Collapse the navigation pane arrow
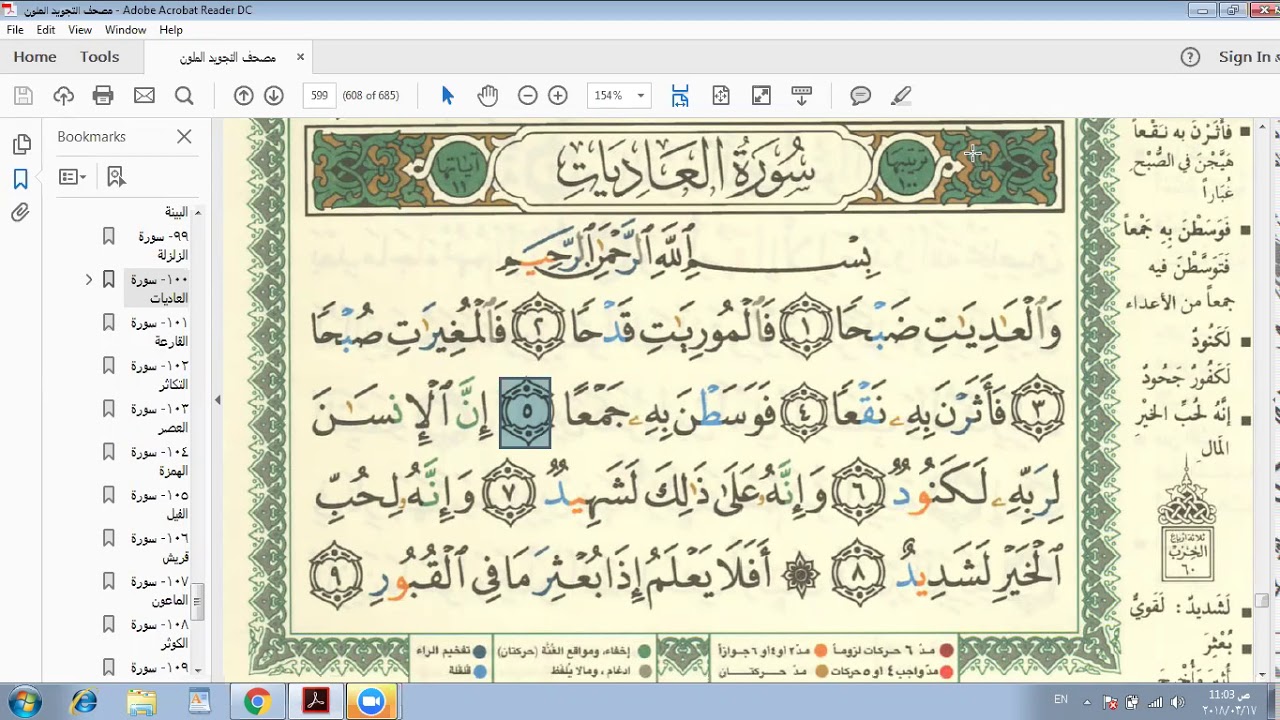Image resolution: width=1280 pixels, height=720 pixels. (x=217, y=400)
